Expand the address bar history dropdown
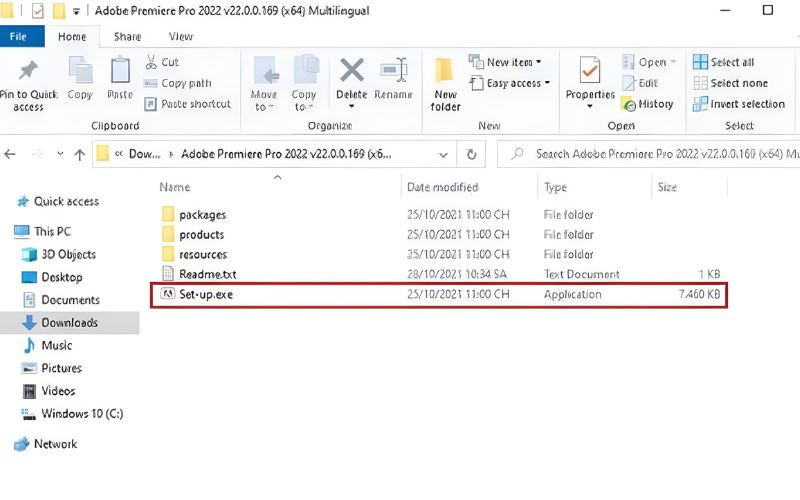 (x=443, y=155)
